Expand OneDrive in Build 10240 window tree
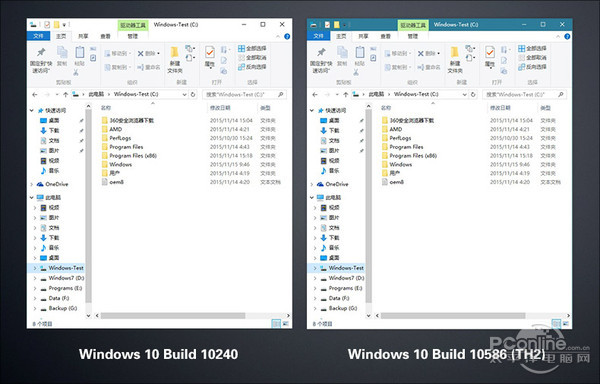Screen dimensions: 600x384 [32, 184]
